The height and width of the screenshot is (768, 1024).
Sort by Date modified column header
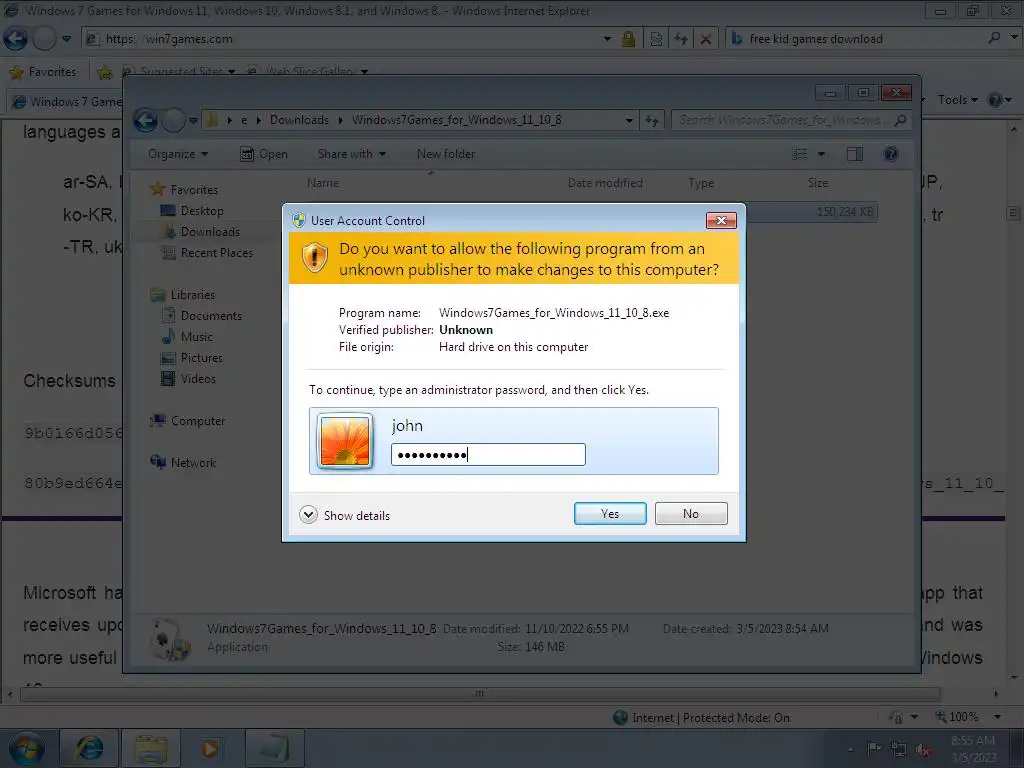[605, 183]
